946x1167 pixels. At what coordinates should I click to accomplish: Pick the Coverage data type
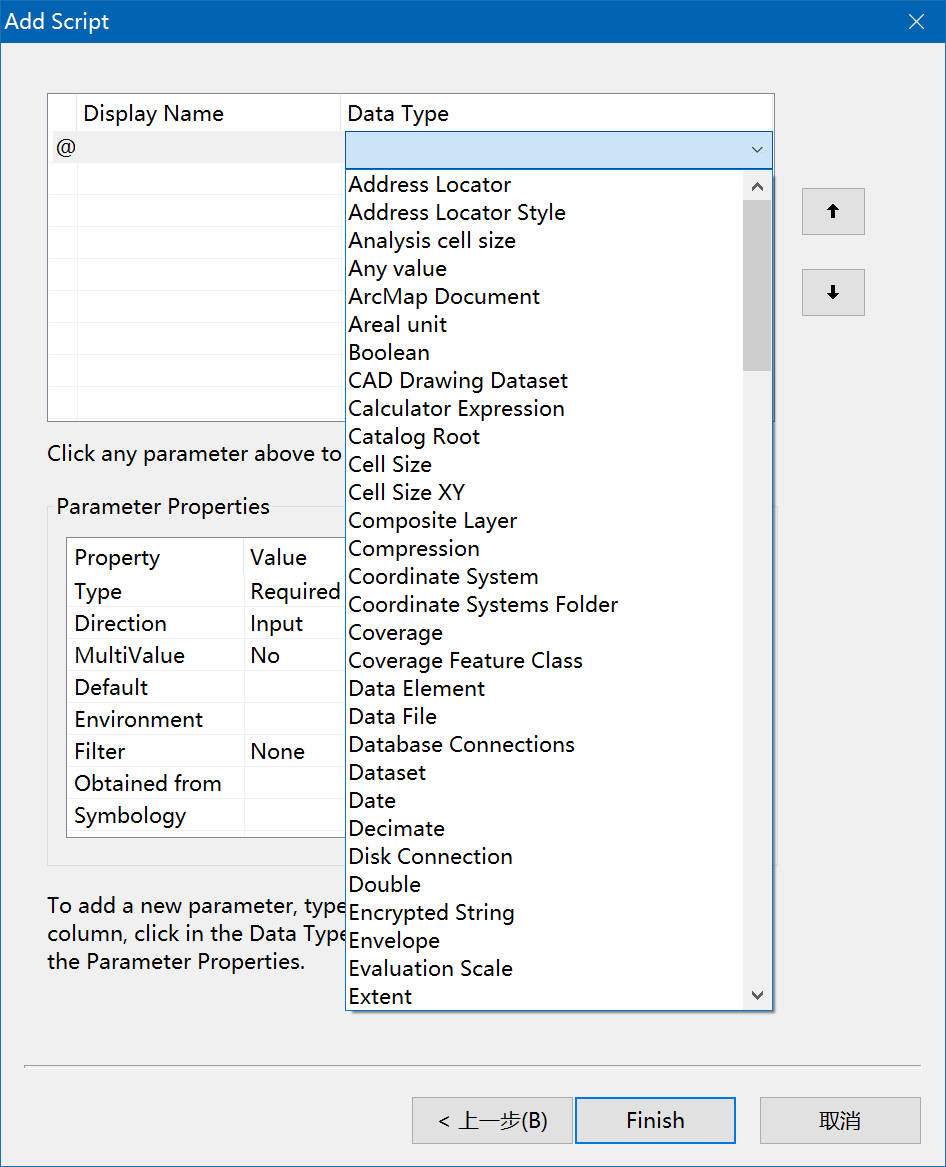pyautogui.click(x=544, y=633)
